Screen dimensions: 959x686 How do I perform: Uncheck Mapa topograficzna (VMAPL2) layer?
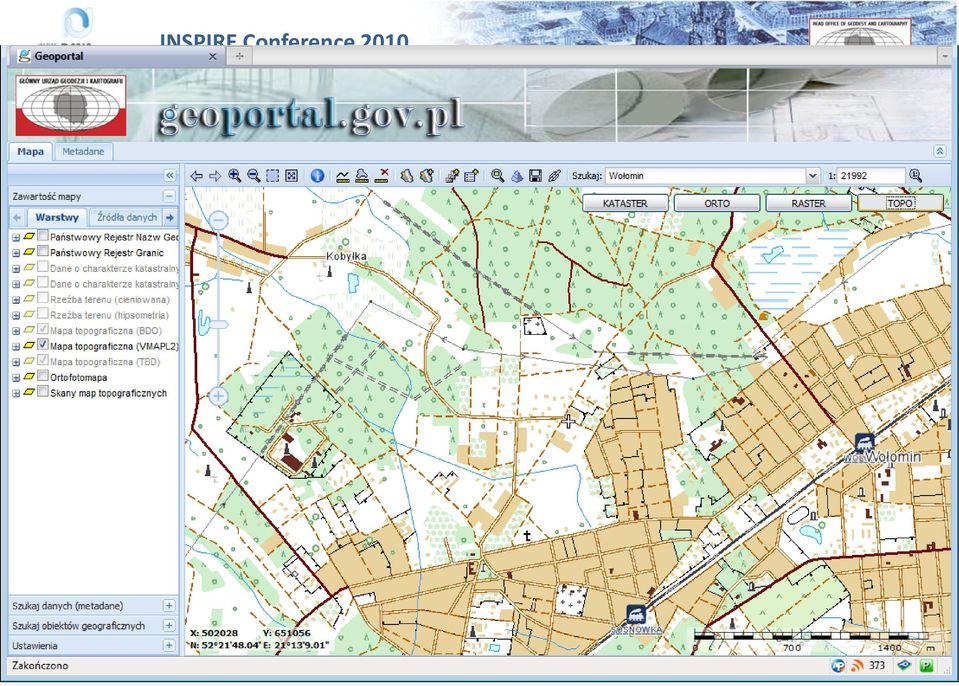[43, 345]
